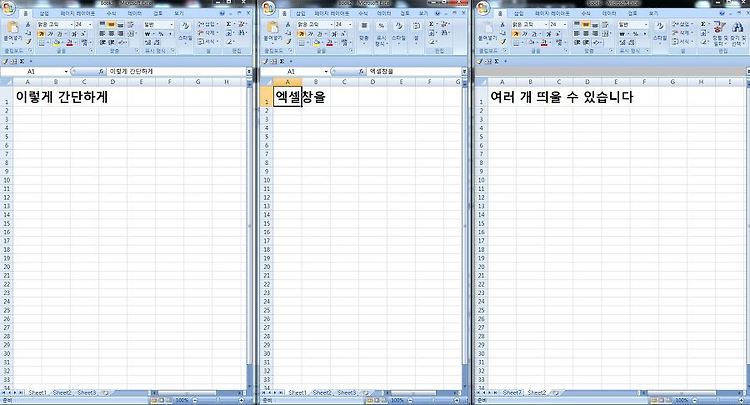The width and height of the screenshot is (750, 405).
Task: Click Wrap Text icon in the left window
Action: pos(130,24)
